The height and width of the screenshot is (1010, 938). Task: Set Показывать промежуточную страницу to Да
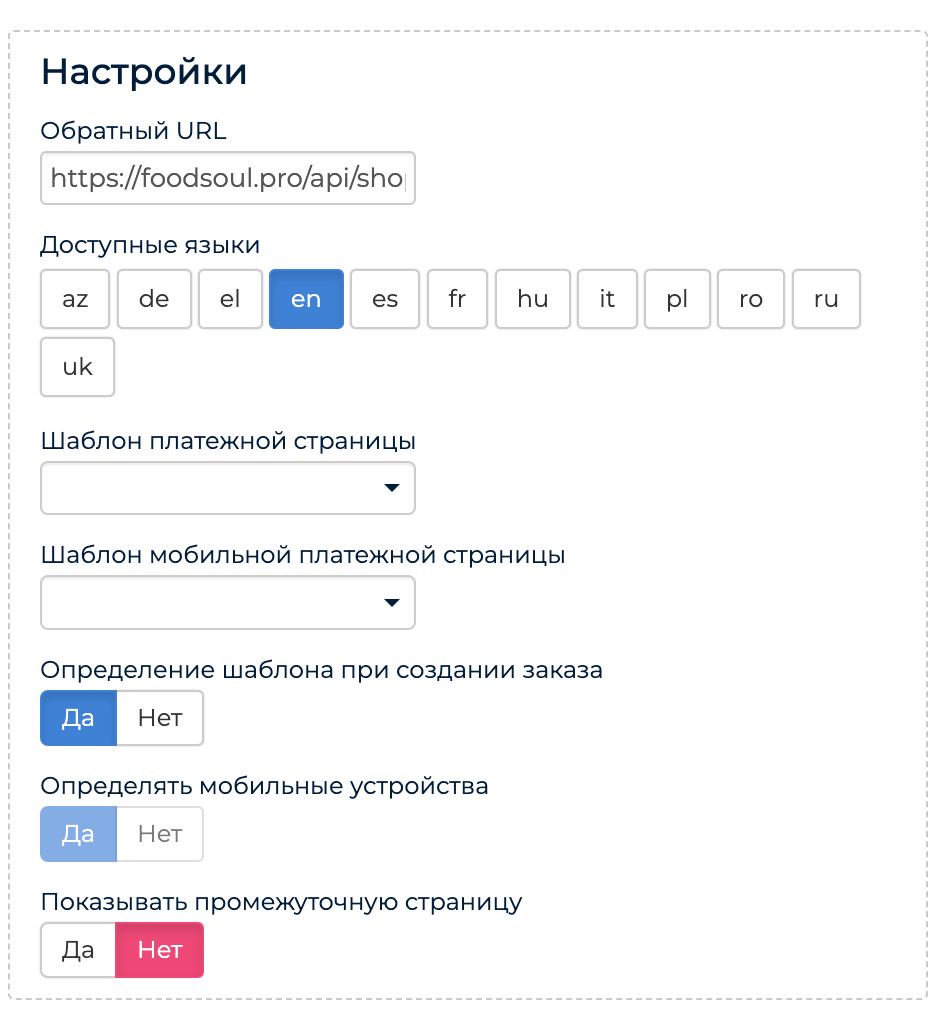coord(78,949)
